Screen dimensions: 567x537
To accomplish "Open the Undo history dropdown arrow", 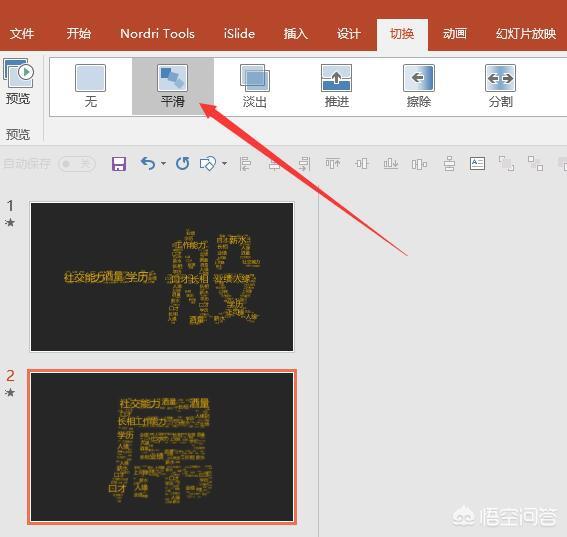I will (x=163, y=164).
